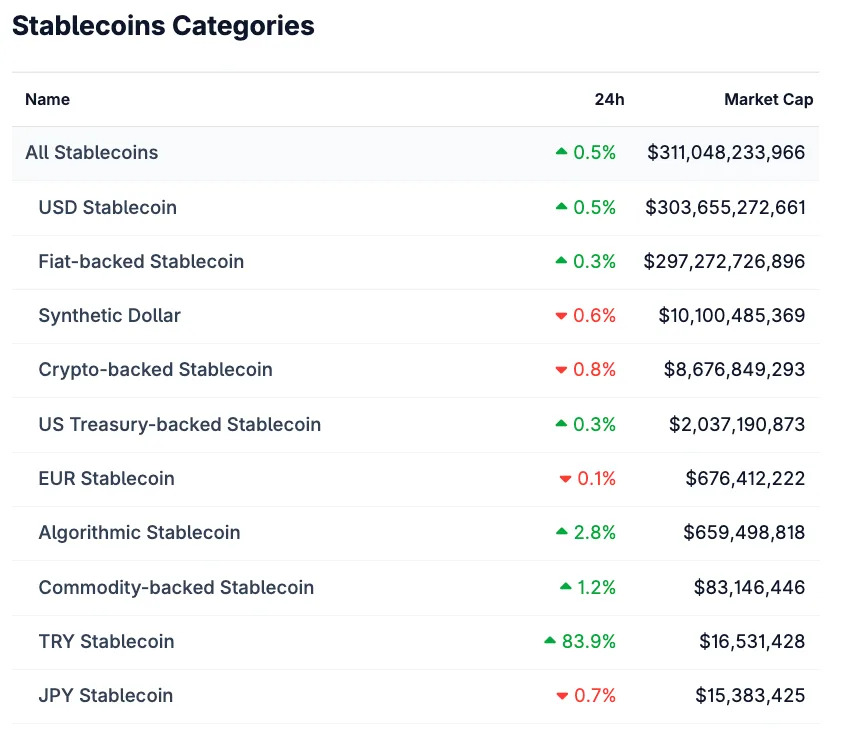Sort by the Market Cap column header

pos(768,99)
